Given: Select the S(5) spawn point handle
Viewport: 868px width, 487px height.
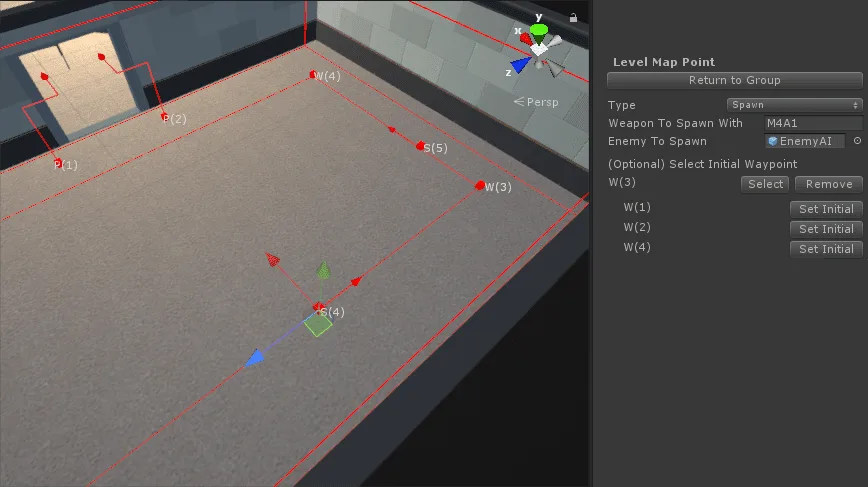Looking at the screenshot, I should 420,146.
